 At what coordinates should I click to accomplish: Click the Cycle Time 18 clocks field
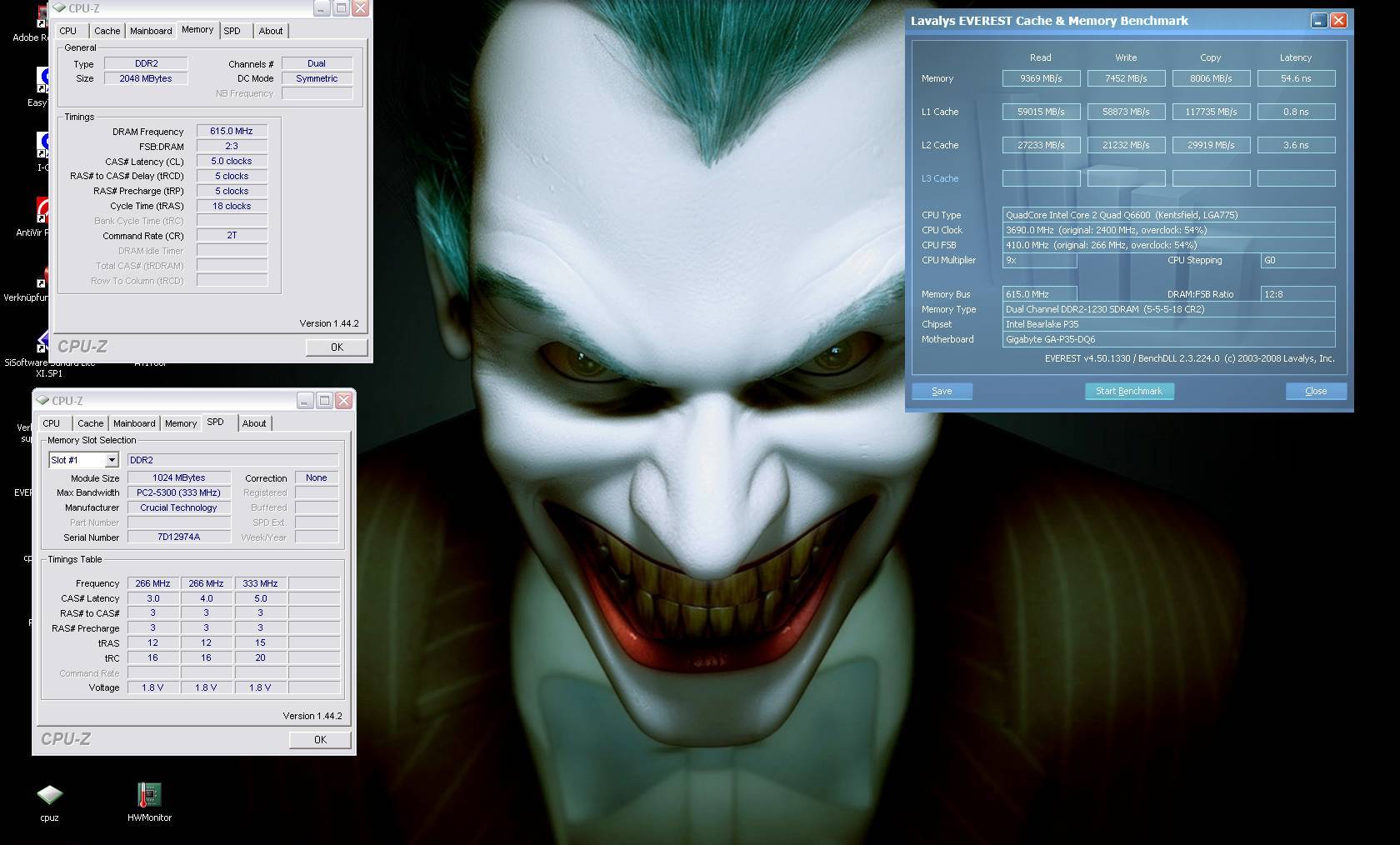[232, 206]
